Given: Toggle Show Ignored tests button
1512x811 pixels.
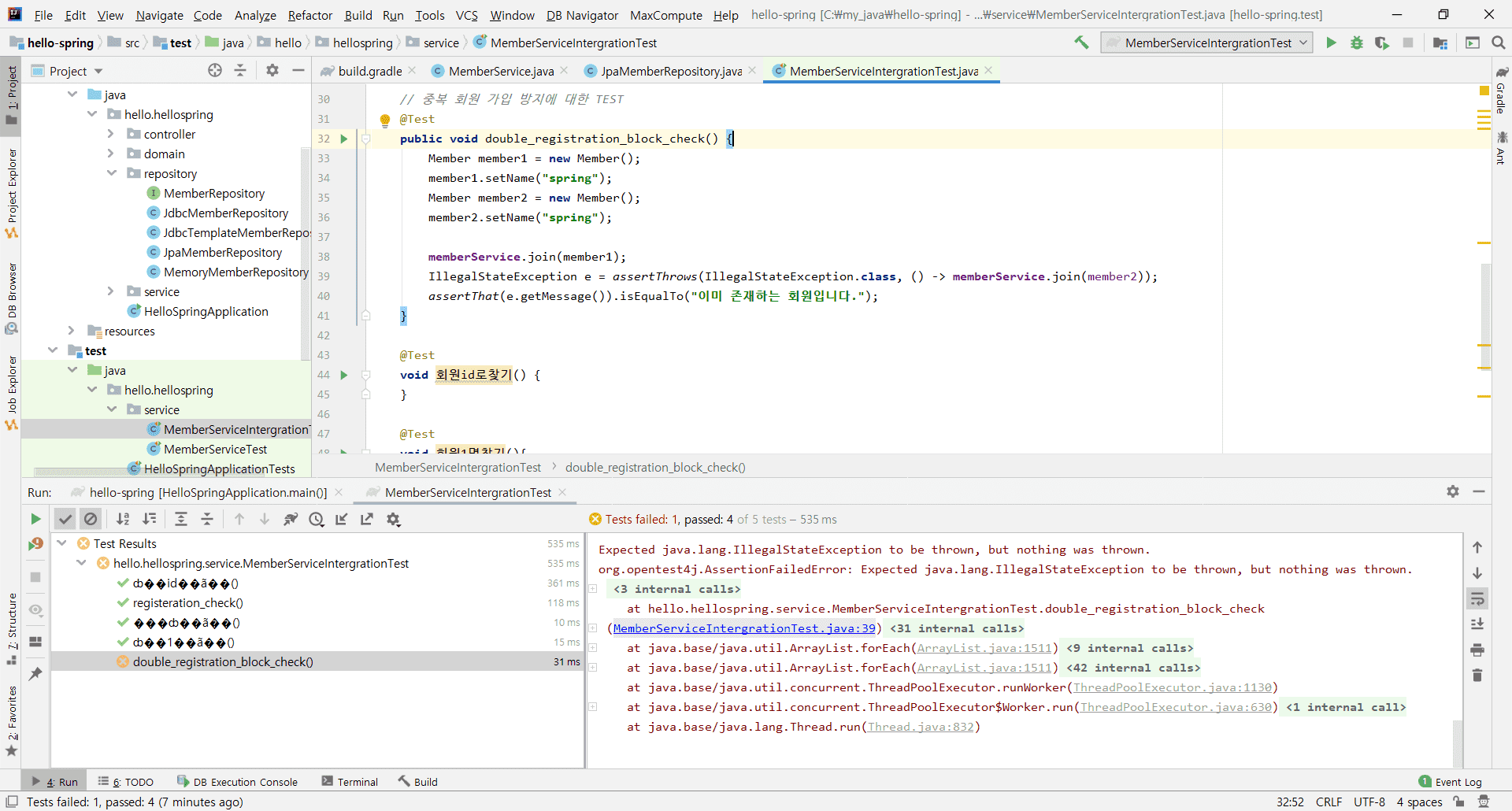Looking at the screenshot, I should pyautogui.click(x=91, y=519).
